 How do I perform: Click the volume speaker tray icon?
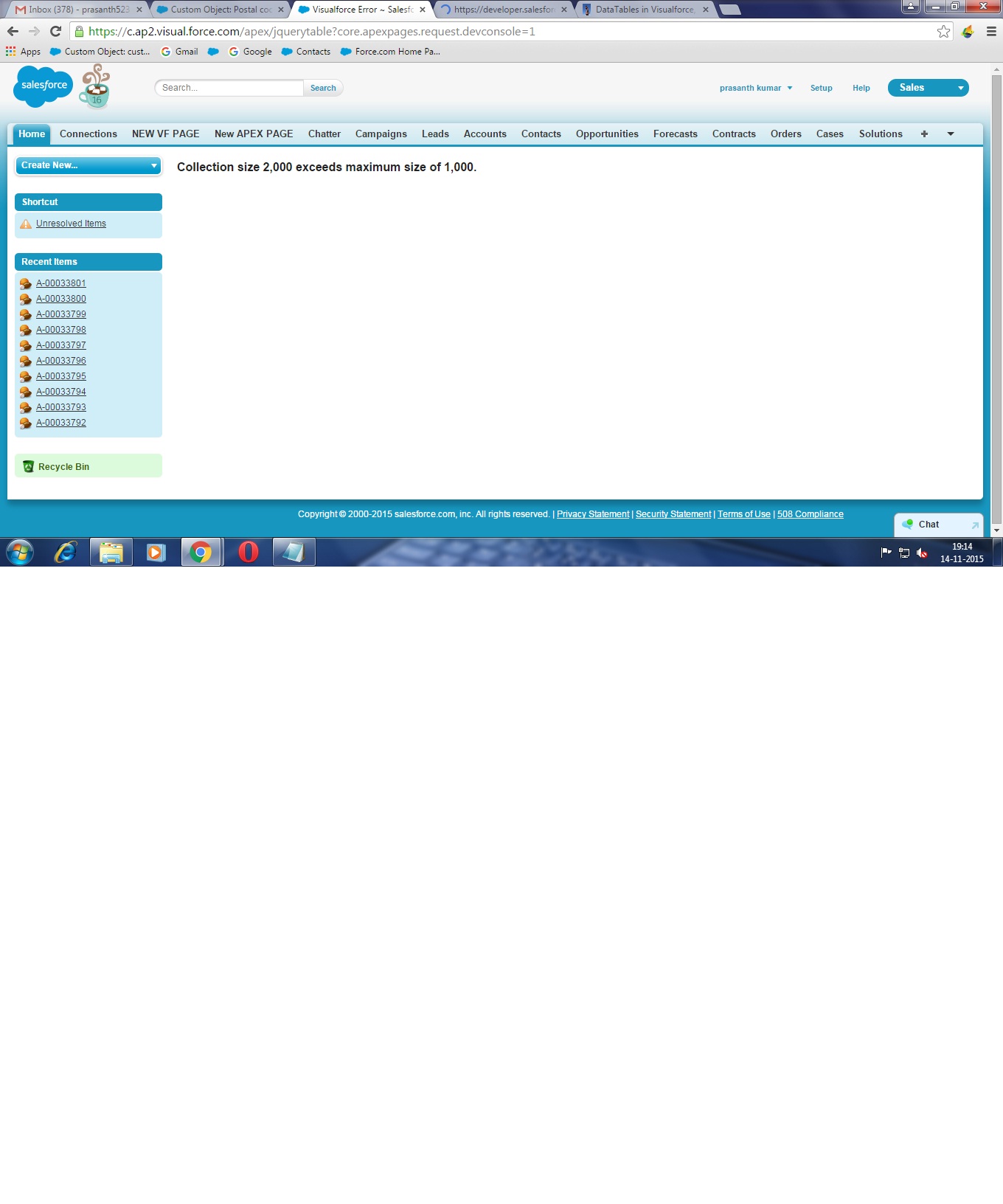click(x=922, y=553)
